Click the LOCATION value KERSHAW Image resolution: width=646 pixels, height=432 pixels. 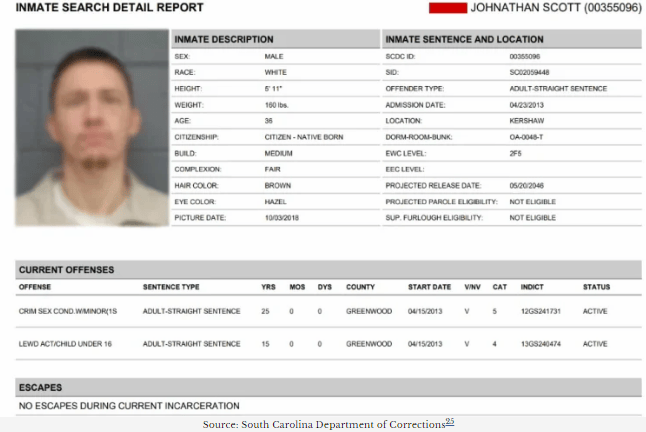pos(527,121)
